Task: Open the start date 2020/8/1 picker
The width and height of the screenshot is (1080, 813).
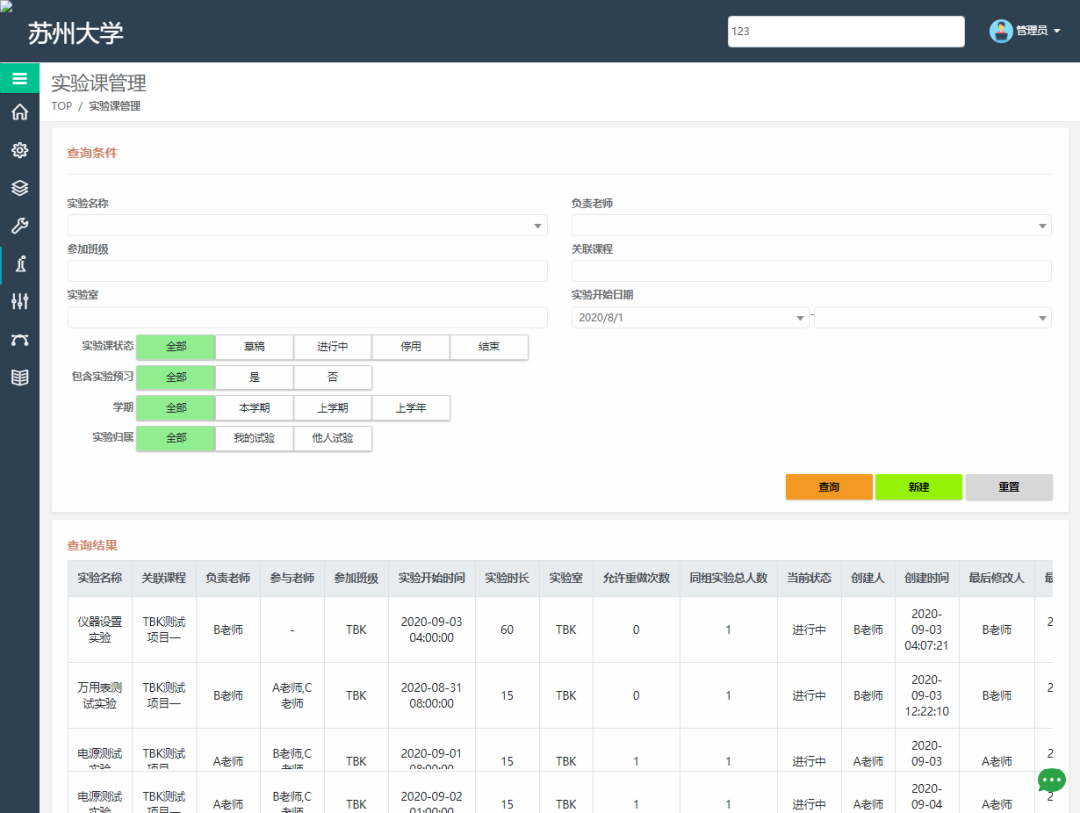Action: tap(689, 318)
